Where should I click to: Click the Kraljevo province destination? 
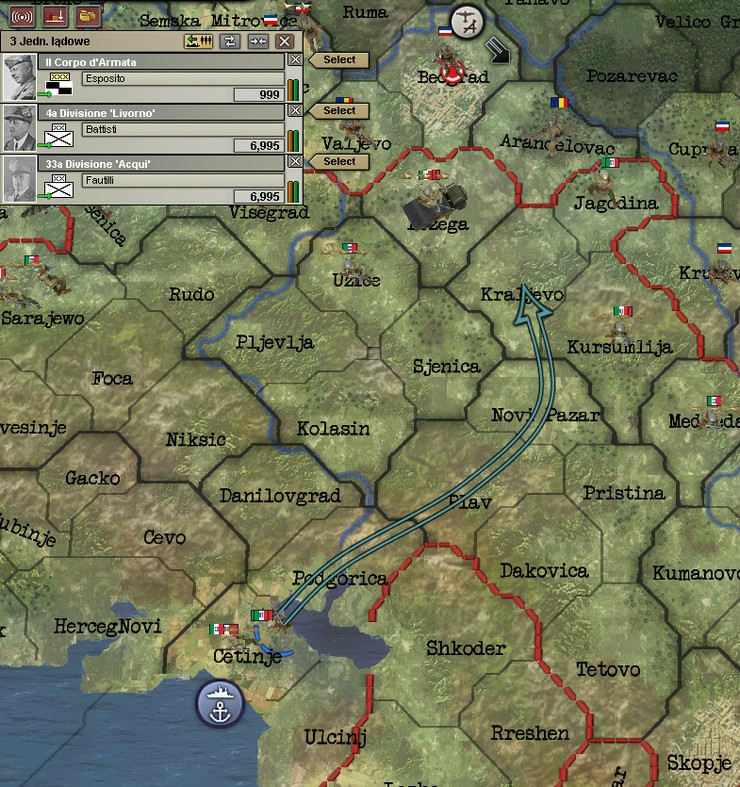pyautogui.click(x=522, y=295)
